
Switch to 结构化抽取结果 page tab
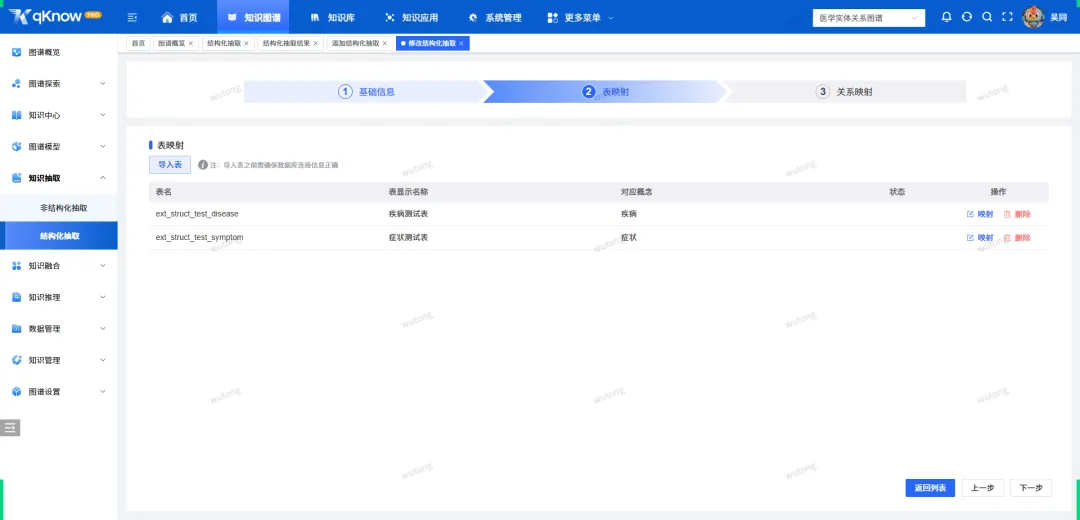[287, 43]
